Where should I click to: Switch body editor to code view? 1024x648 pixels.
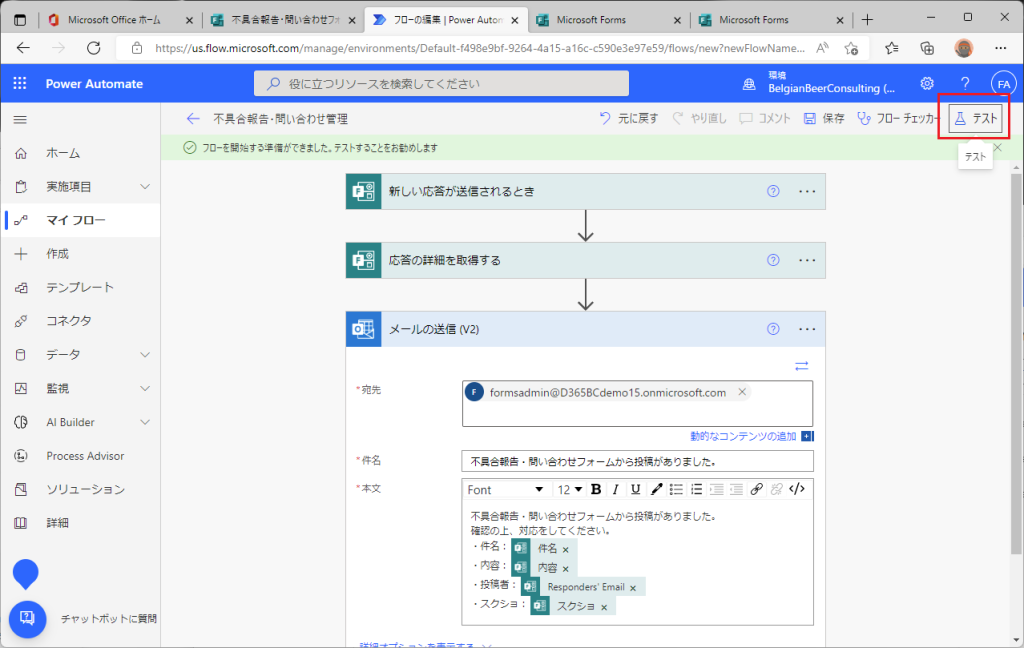797,489
